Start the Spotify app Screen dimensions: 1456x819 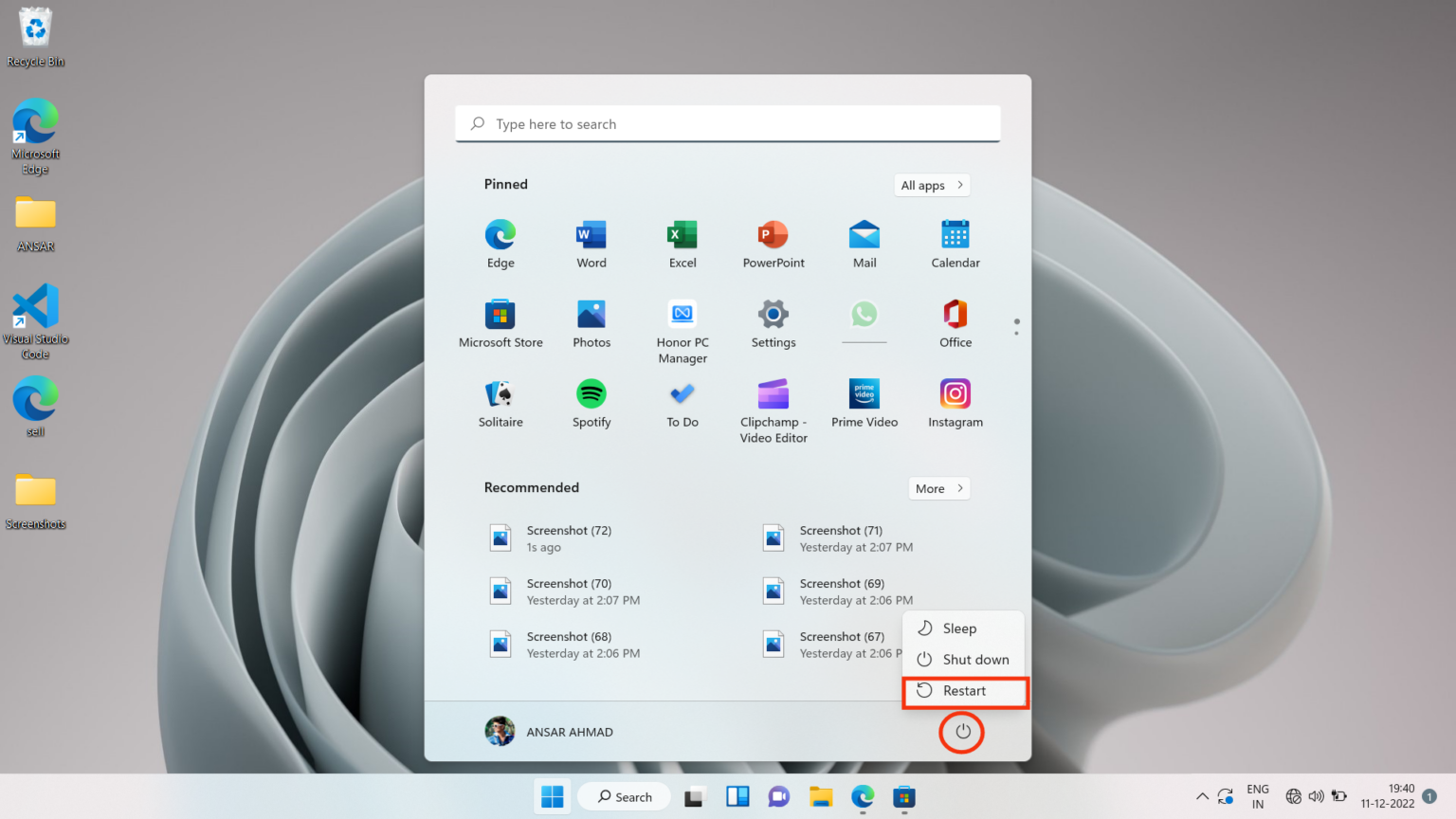point(591,394)
